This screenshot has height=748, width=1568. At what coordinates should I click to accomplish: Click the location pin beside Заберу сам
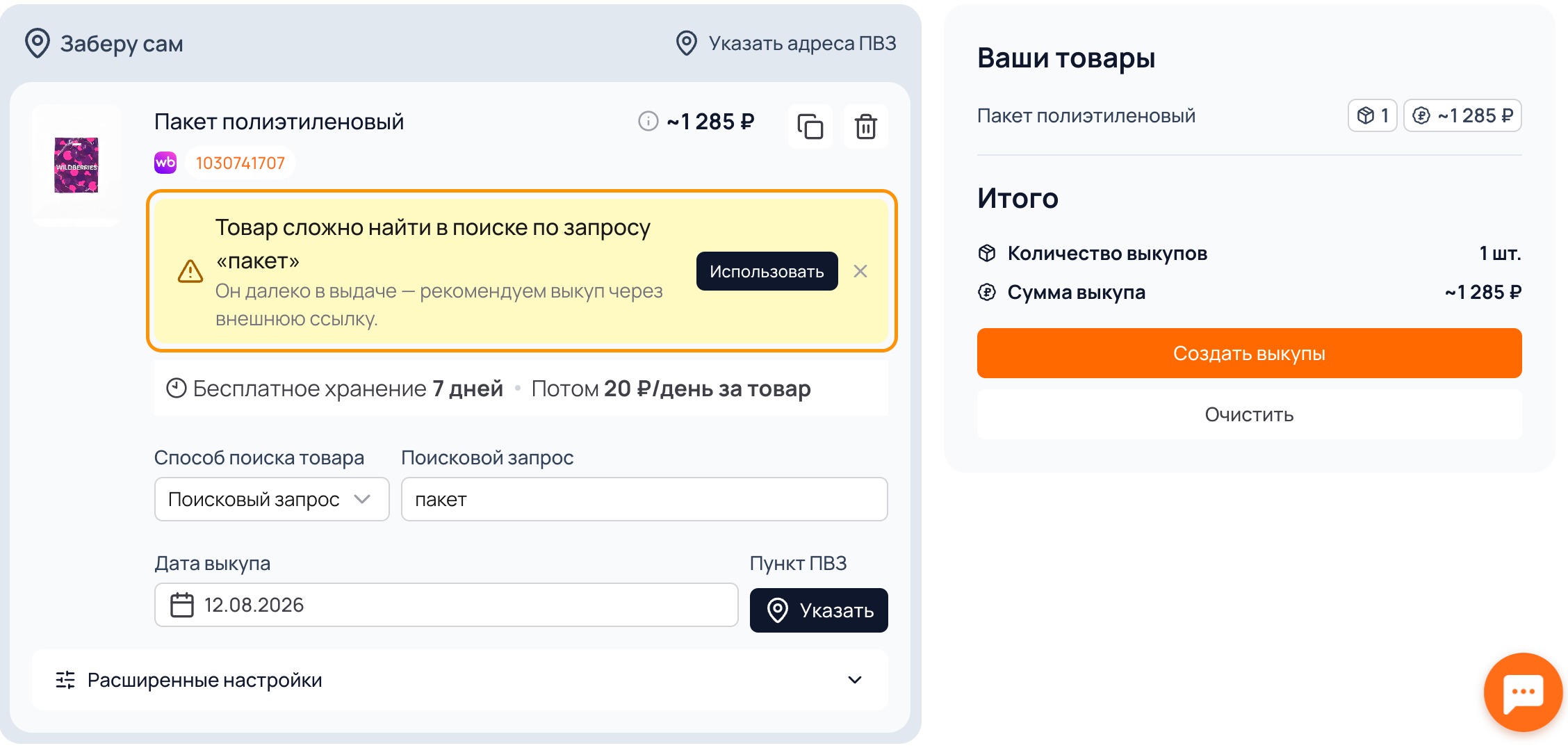click(x=38, y=43)
